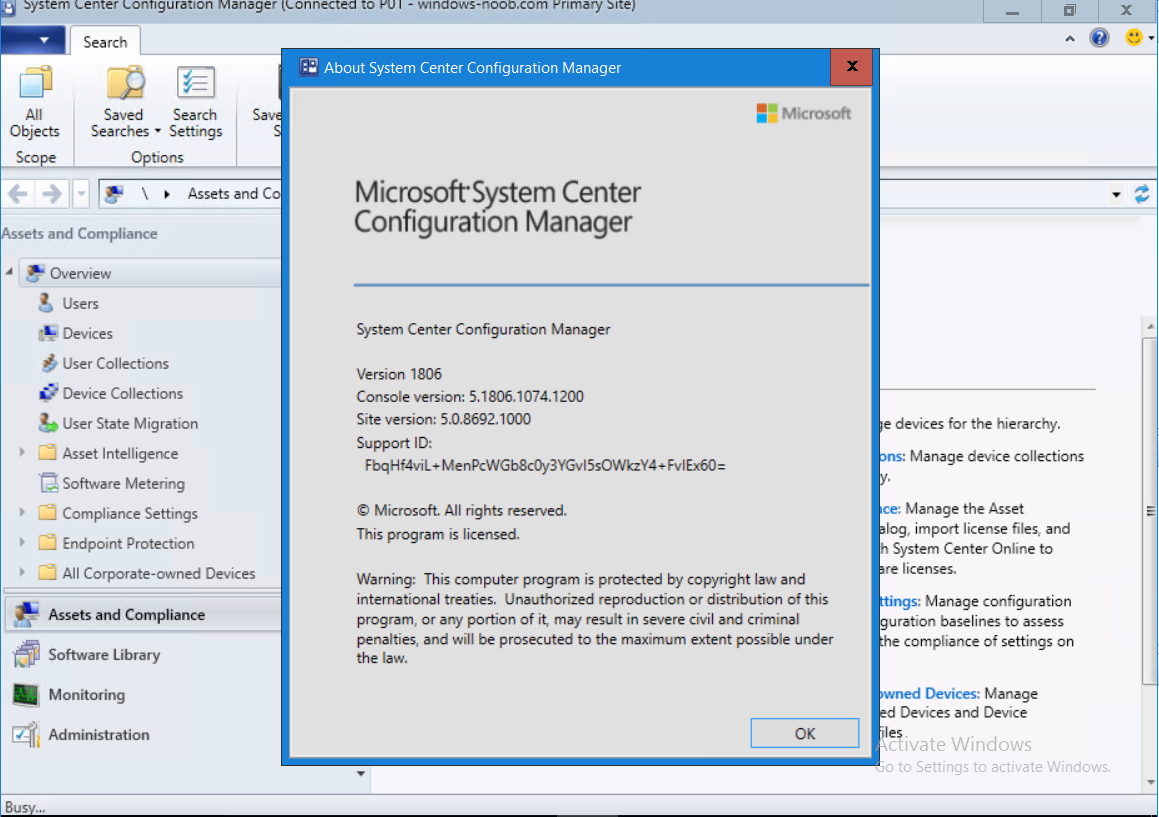This screenshot has height=817, width=1159.
Task: Open the Software Metering node icon
Action: (49, 483)
